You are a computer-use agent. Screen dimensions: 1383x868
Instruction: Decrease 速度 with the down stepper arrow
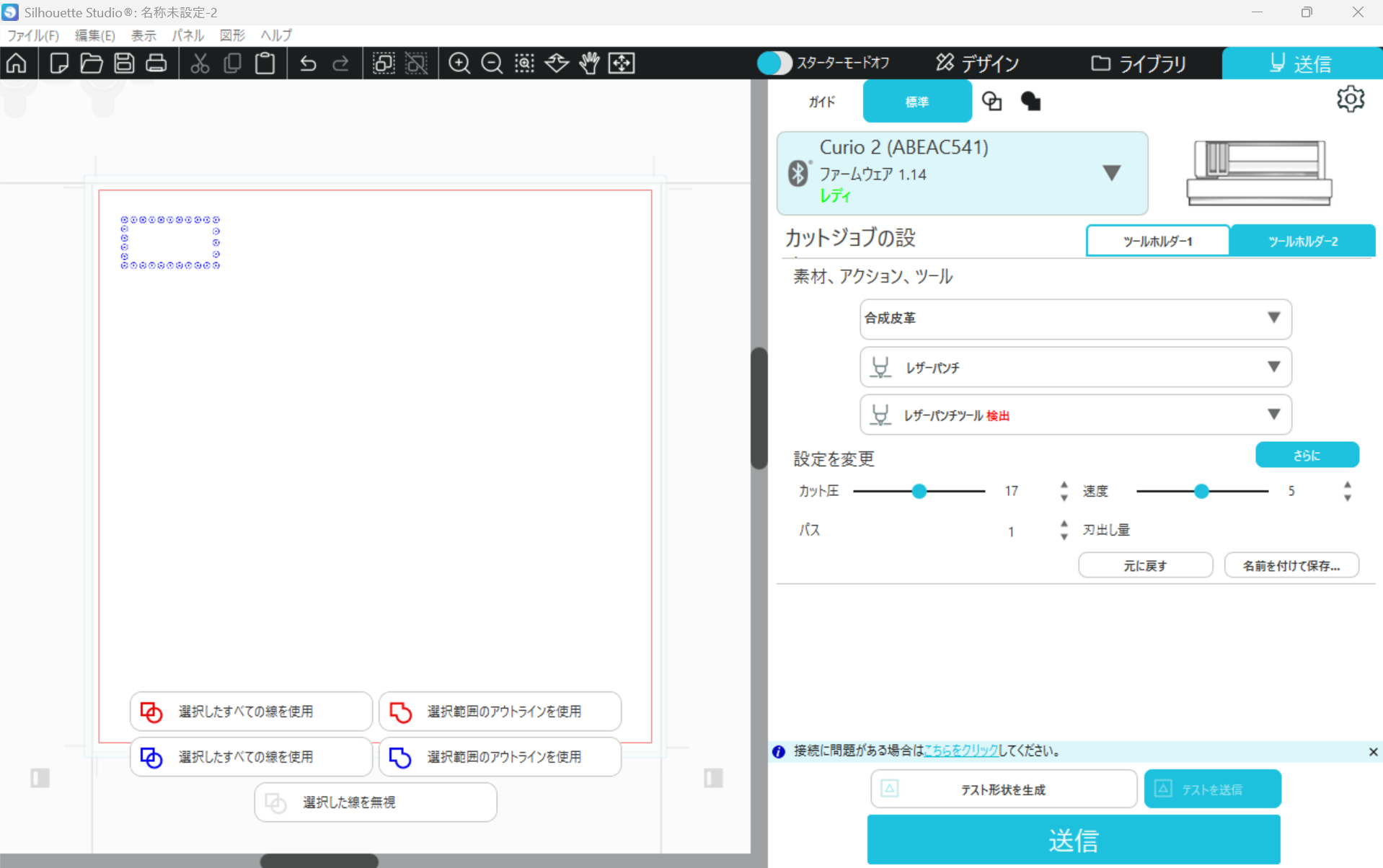coord(1347,497)
